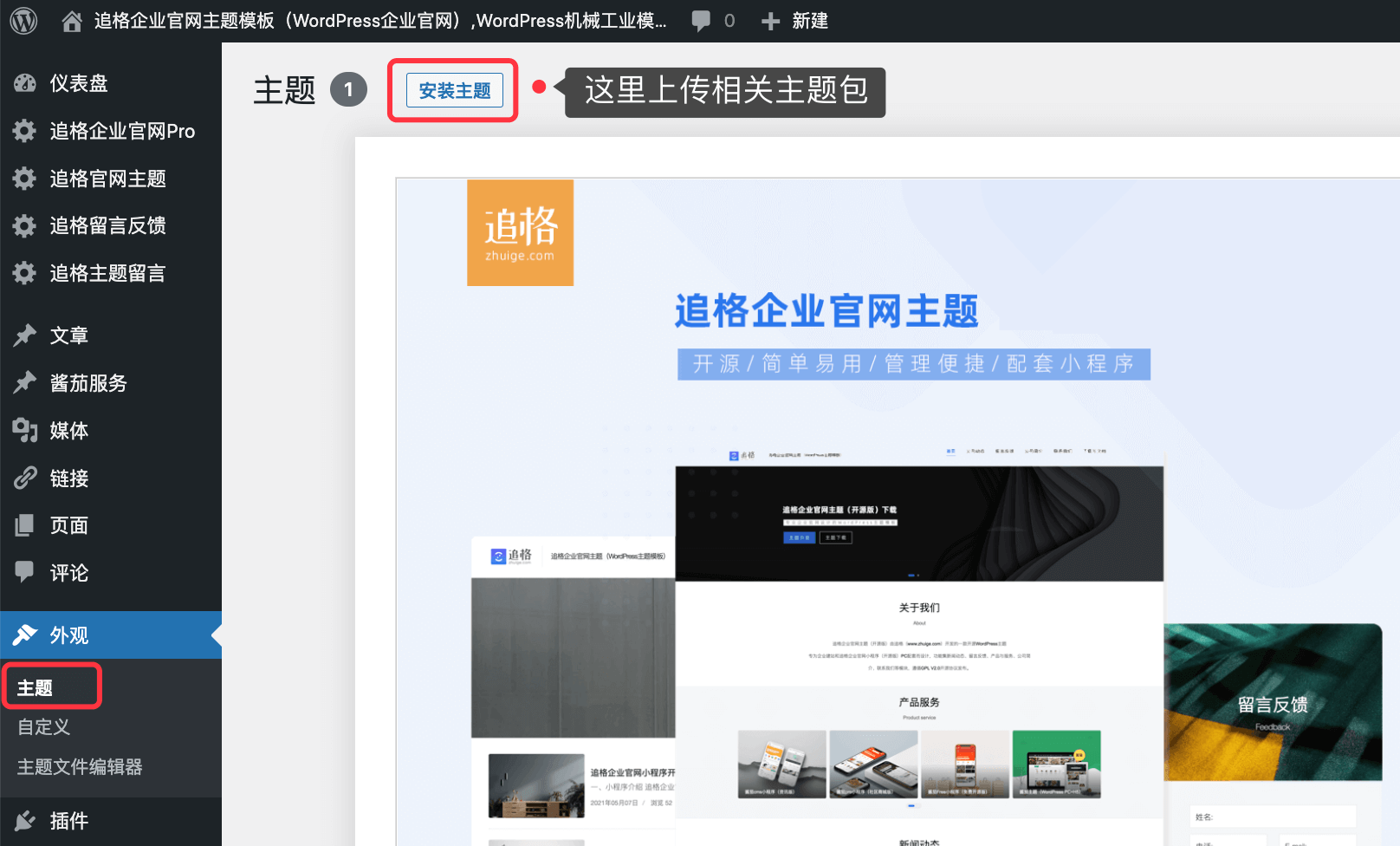Click the media icon beside 媒体
1400x846 pixels.
(25, 431)
